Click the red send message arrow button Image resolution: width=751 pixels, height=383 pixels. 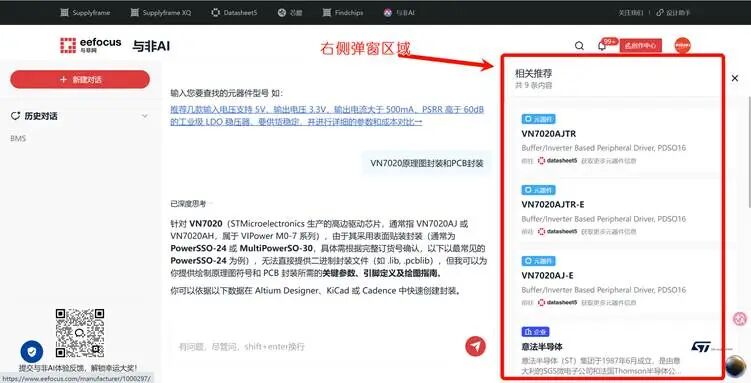(x=475, y=346)
